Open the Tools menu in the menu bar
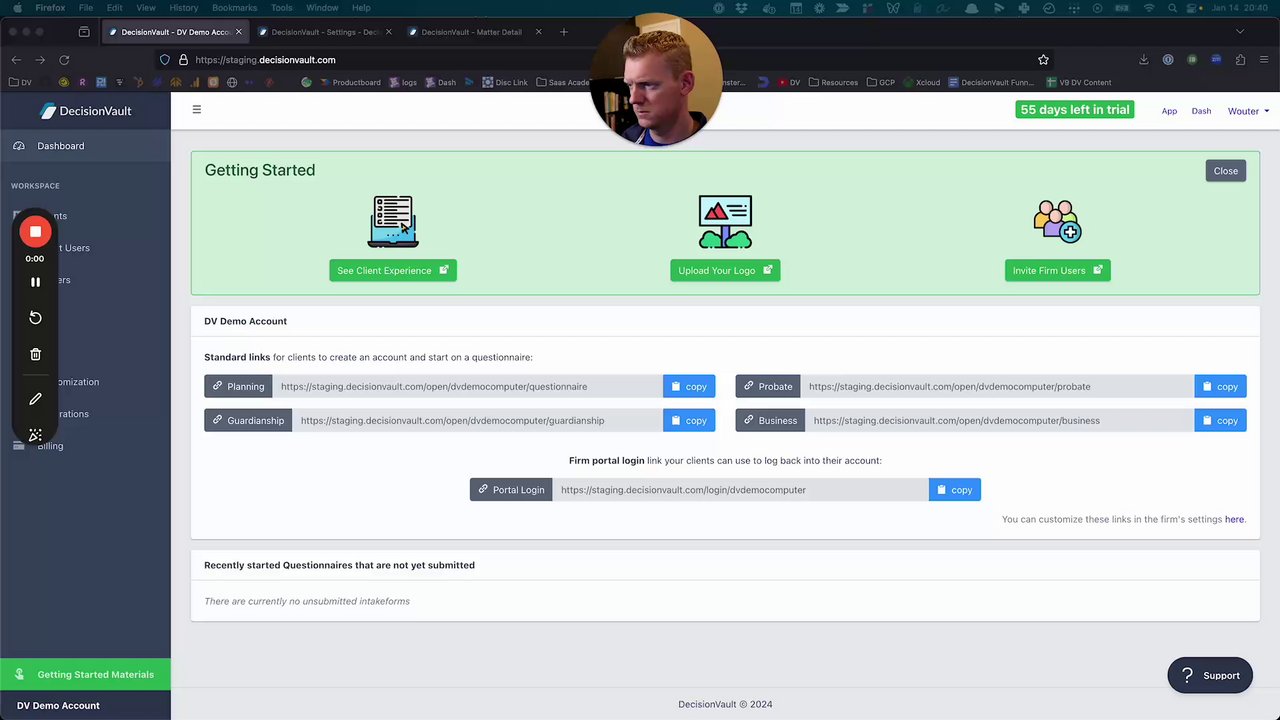This screenshot has height=720, width=1280. point(282,8)
